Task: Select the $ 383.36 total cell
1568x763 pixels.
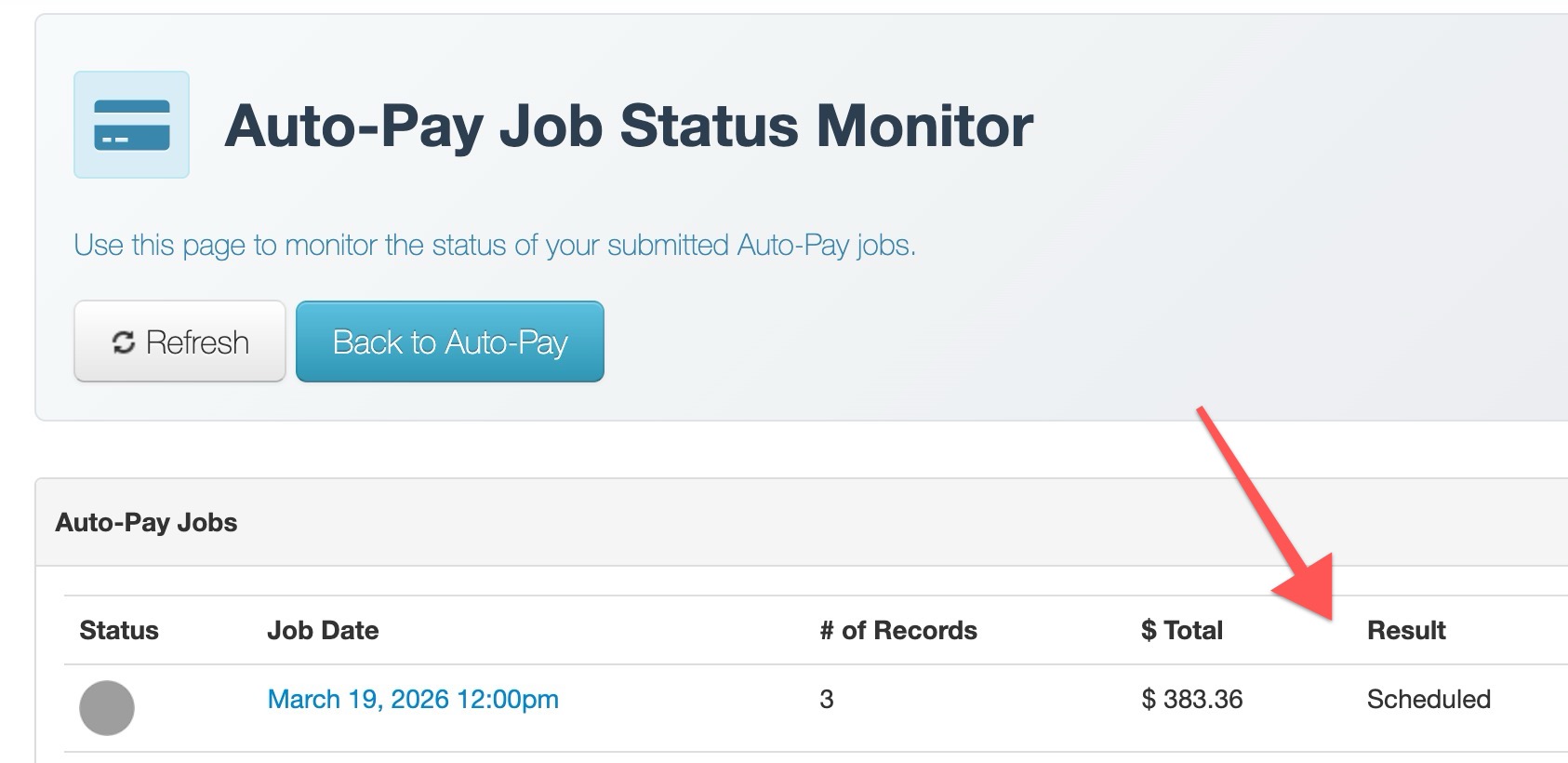Action: (1192, 699)
